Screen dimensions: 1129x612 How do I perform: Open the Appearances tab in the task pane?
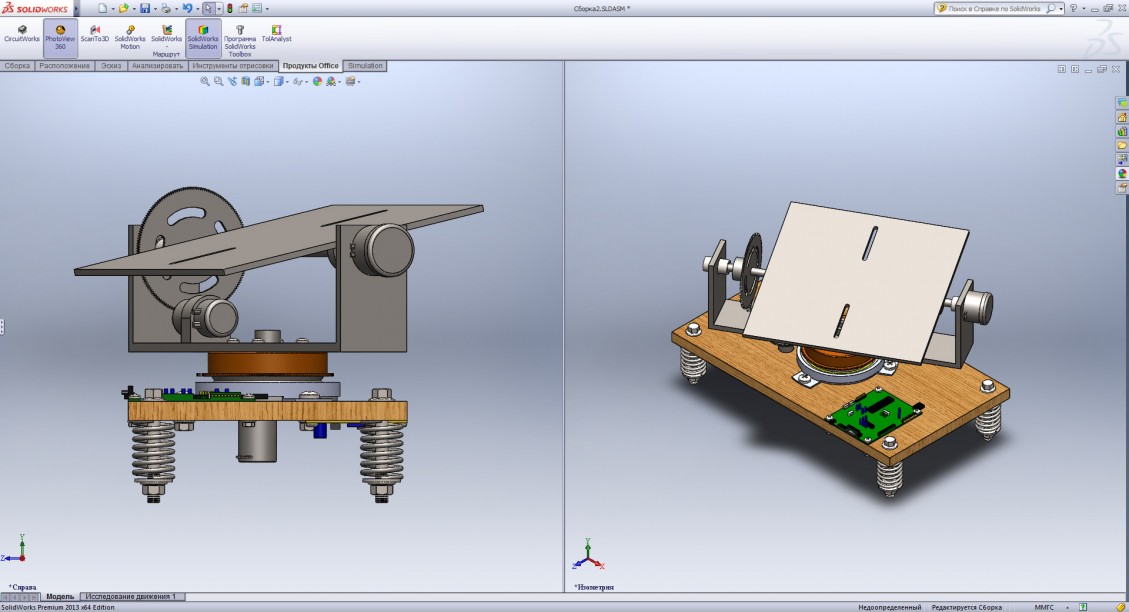pyautogui.click(x=1122, y=173)
